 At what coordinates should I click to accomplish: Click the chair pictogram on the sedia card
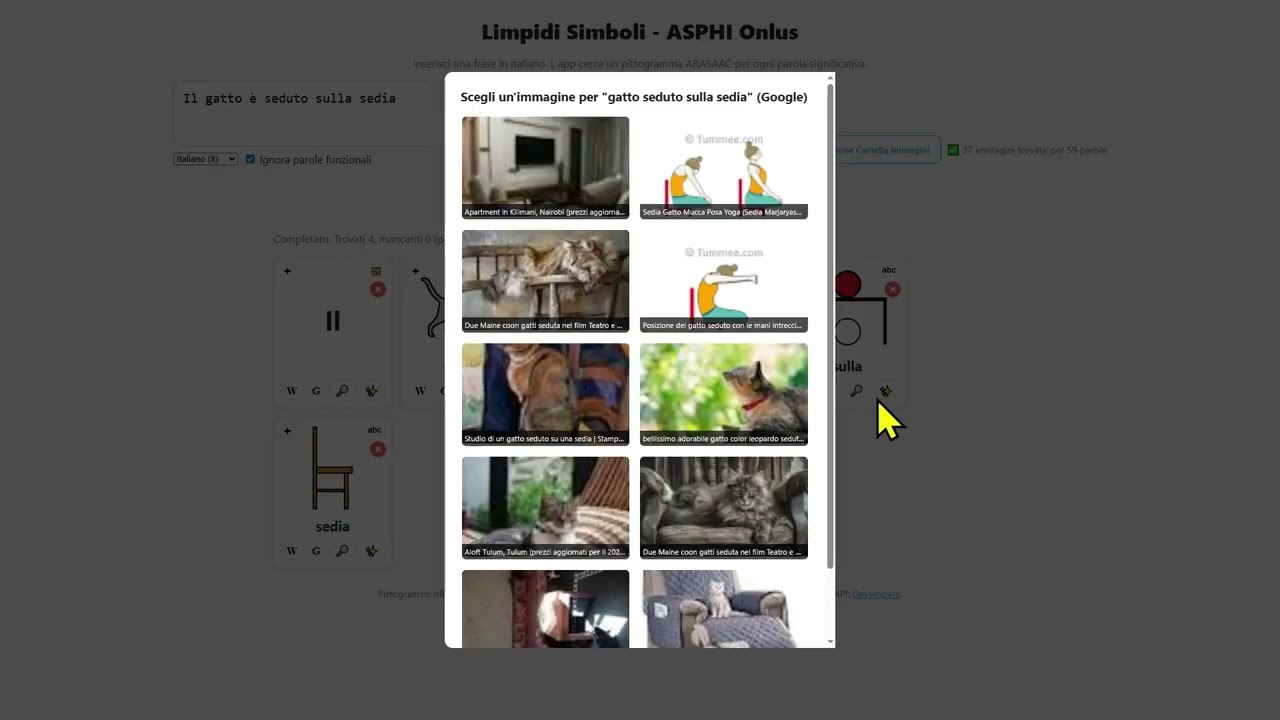click(332, 469)
